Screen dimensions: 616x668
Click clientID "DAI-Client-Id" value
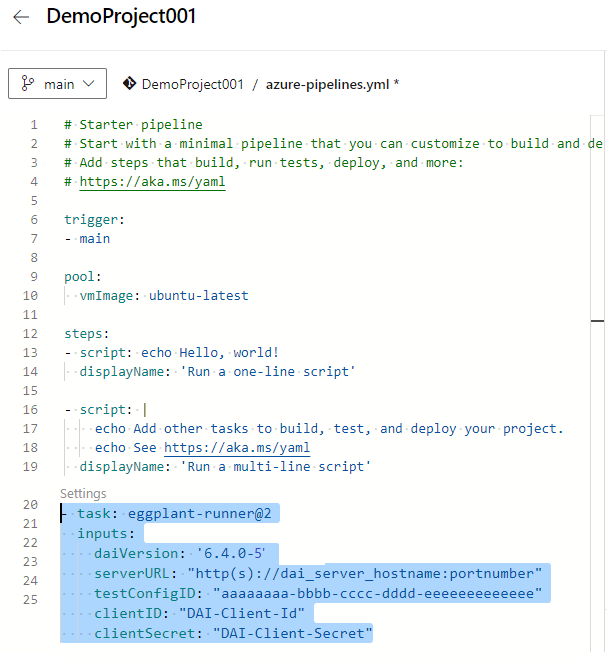coord(242,613)
